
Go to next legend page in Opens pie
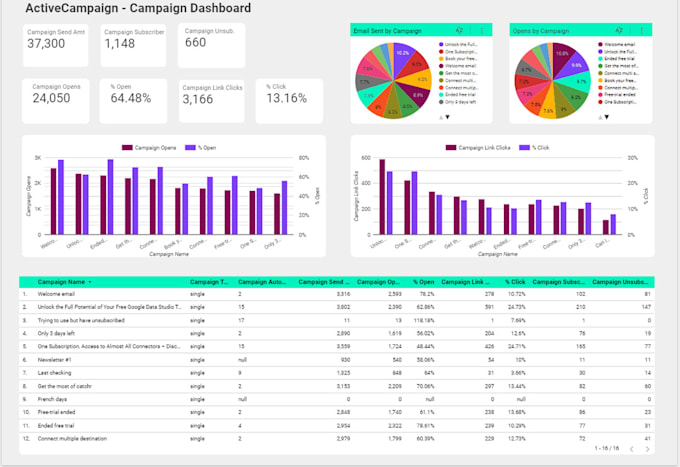[x=607, y=117]
